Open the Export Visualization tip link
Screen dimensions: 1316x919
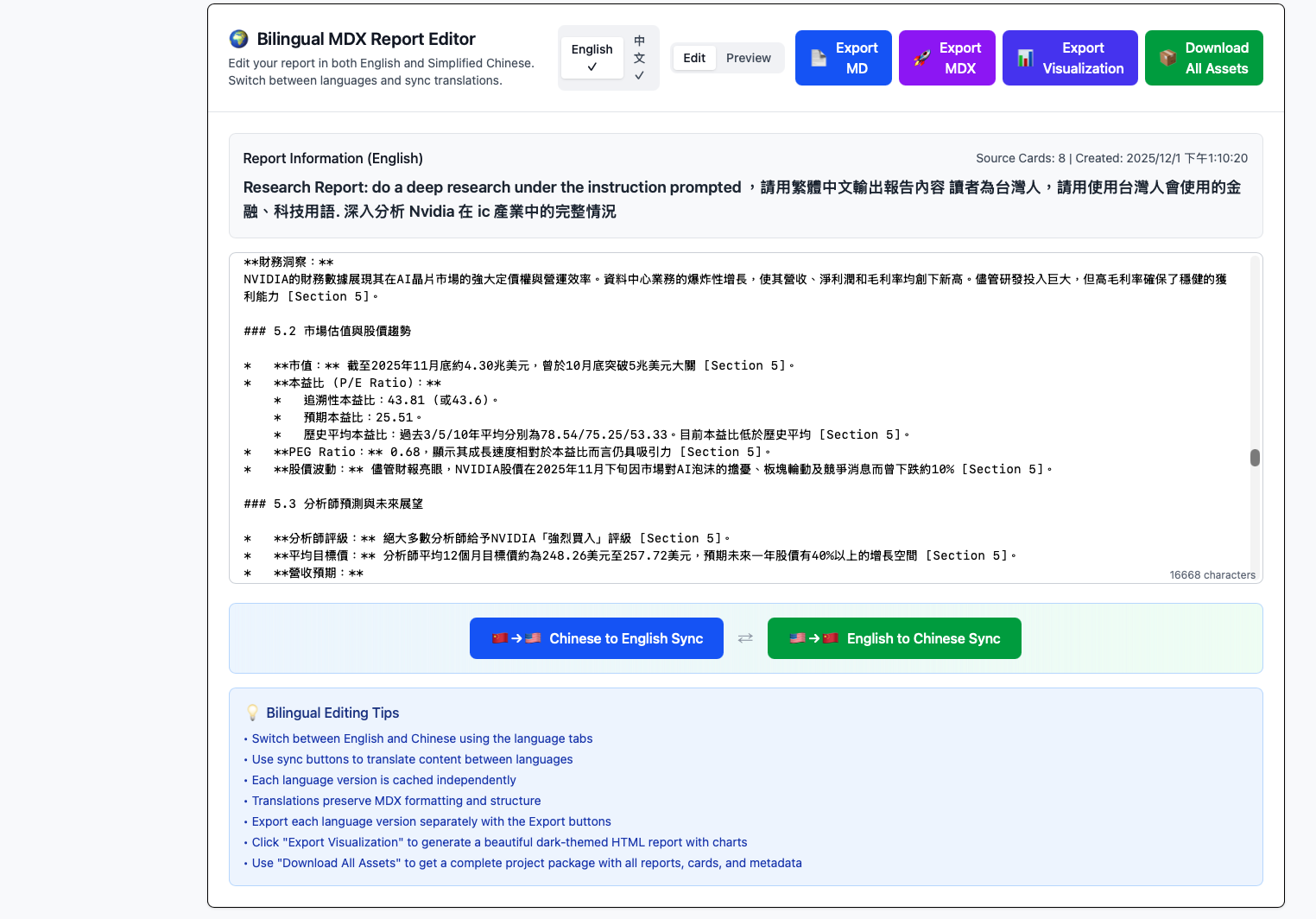pos(499,841)
